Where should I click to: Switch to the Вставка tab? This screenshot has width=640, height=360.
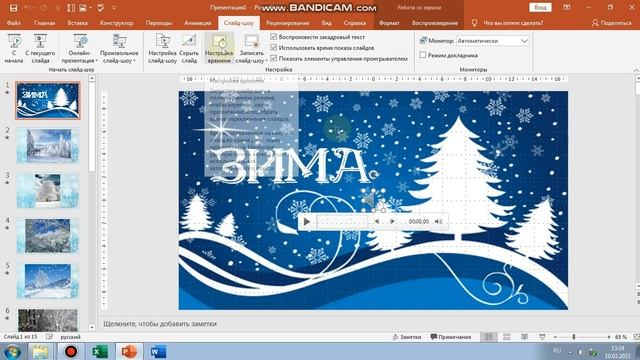tap(78, 23)
